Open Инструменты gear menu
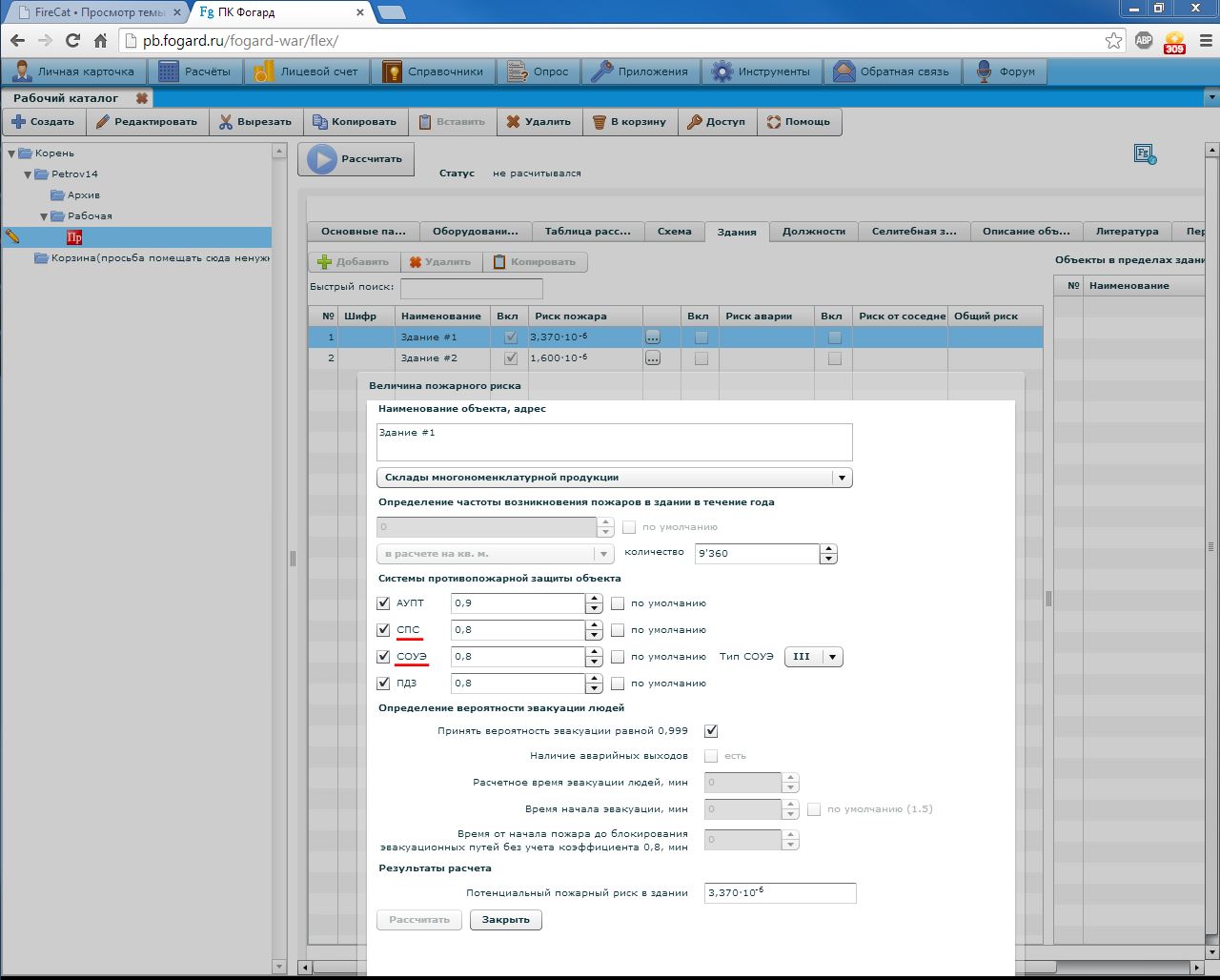 point(762,71)
